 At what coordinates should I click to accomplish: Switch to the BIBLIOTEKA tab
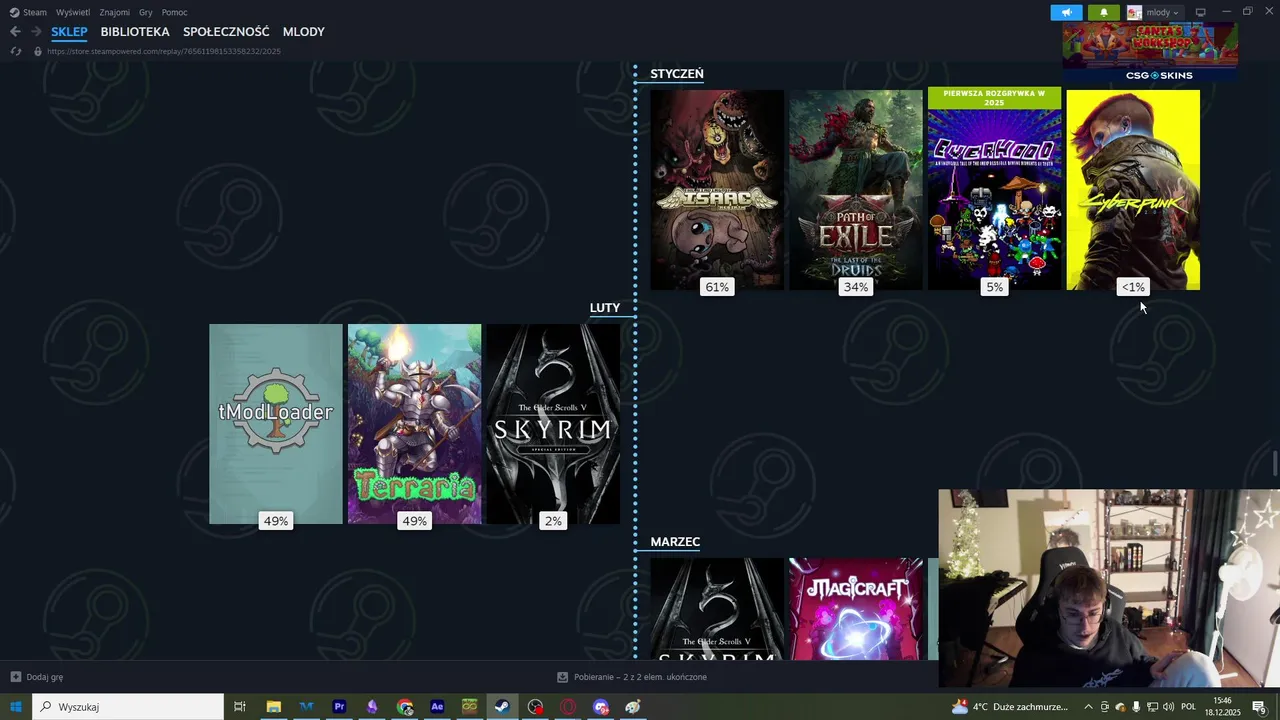[135, 32]
